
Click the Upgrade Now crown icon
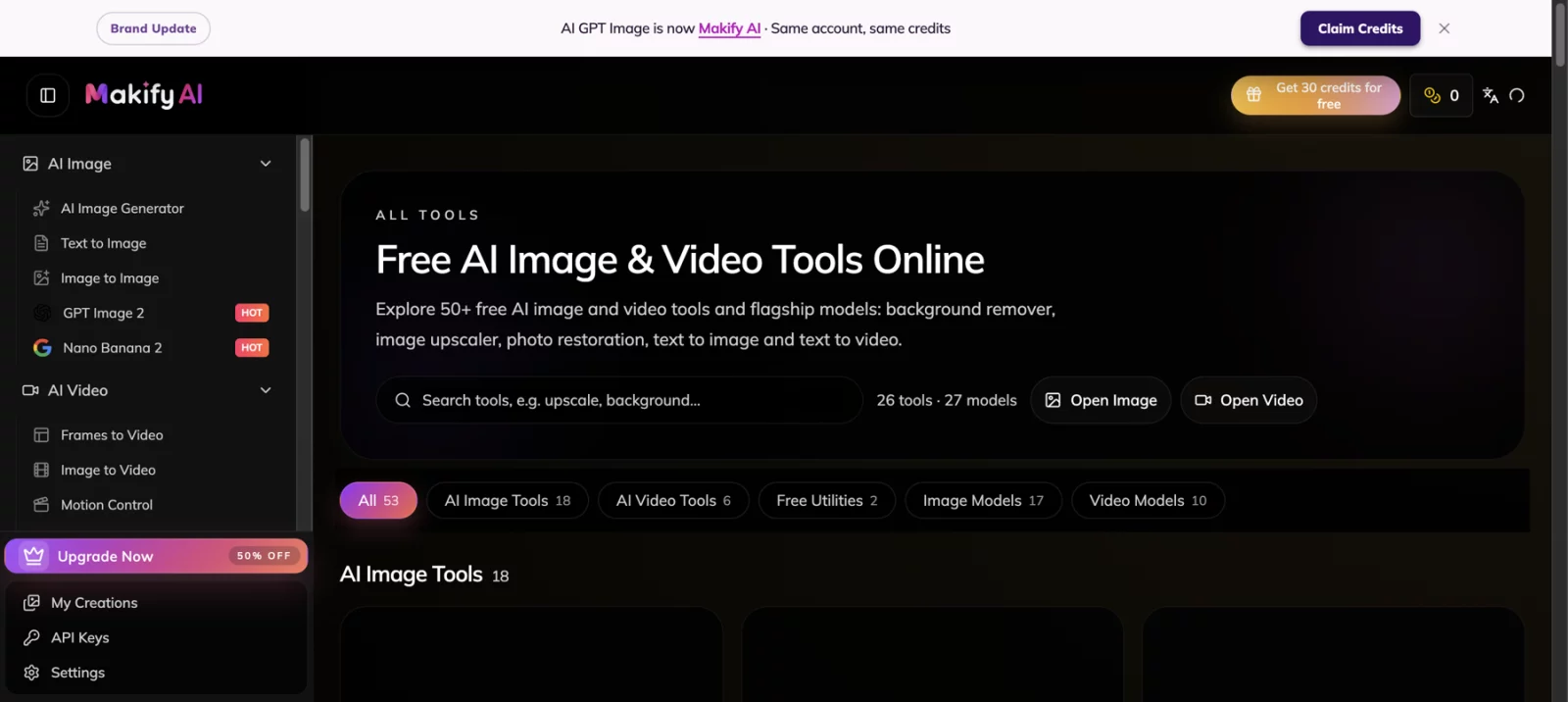click(33, 556)
